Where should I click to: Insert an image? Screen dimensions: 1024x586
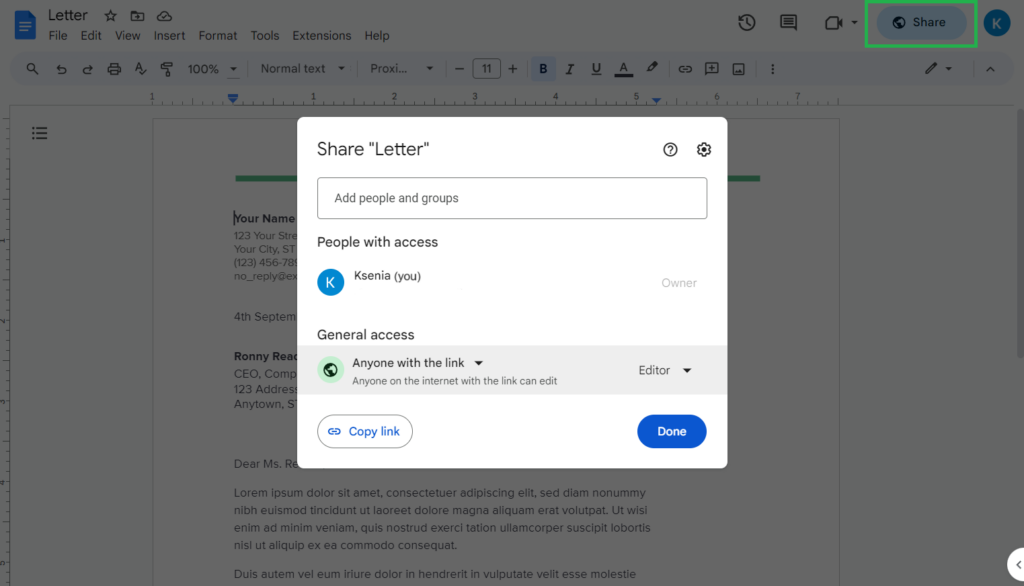pos(738,68)
